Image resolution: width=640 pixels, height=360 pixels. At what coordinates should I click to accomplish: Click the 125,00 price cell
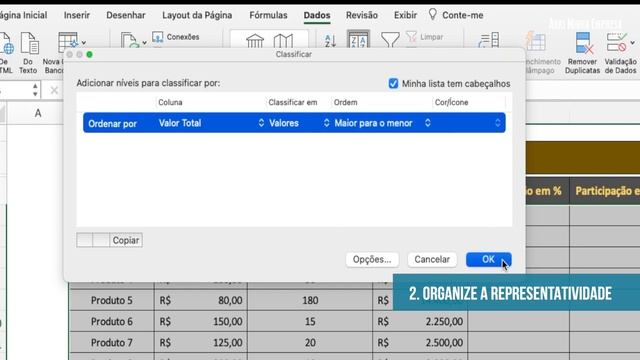coord(200,343)
